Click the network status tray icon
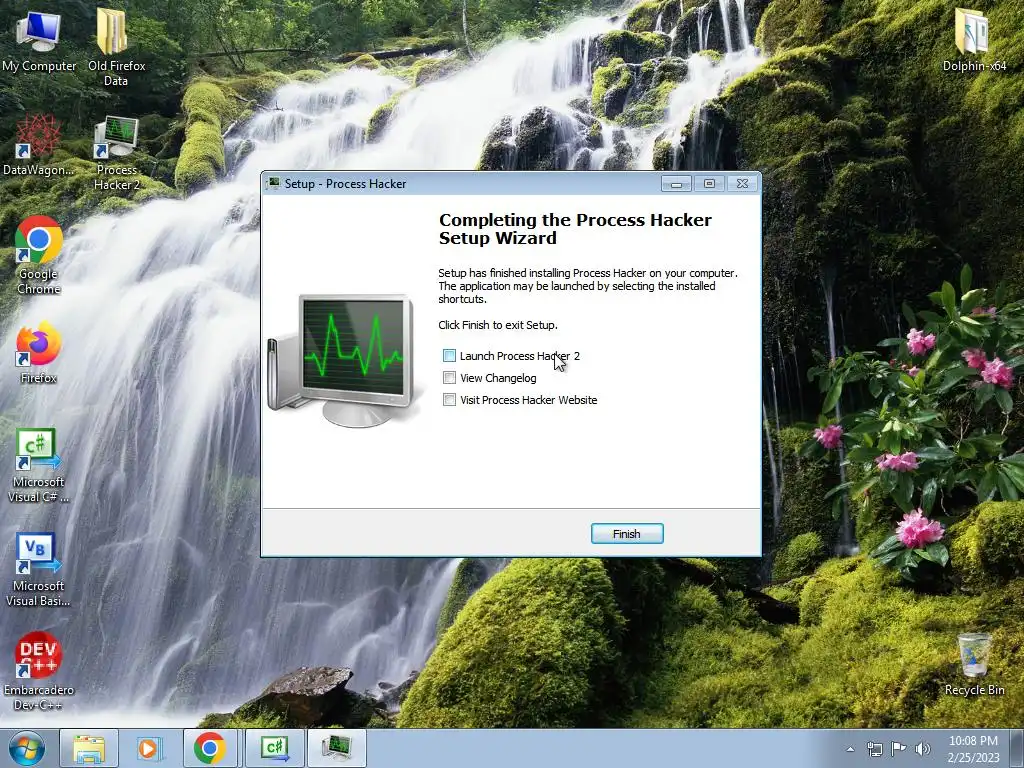1024x768 pixels. click(x=874, y=749)
